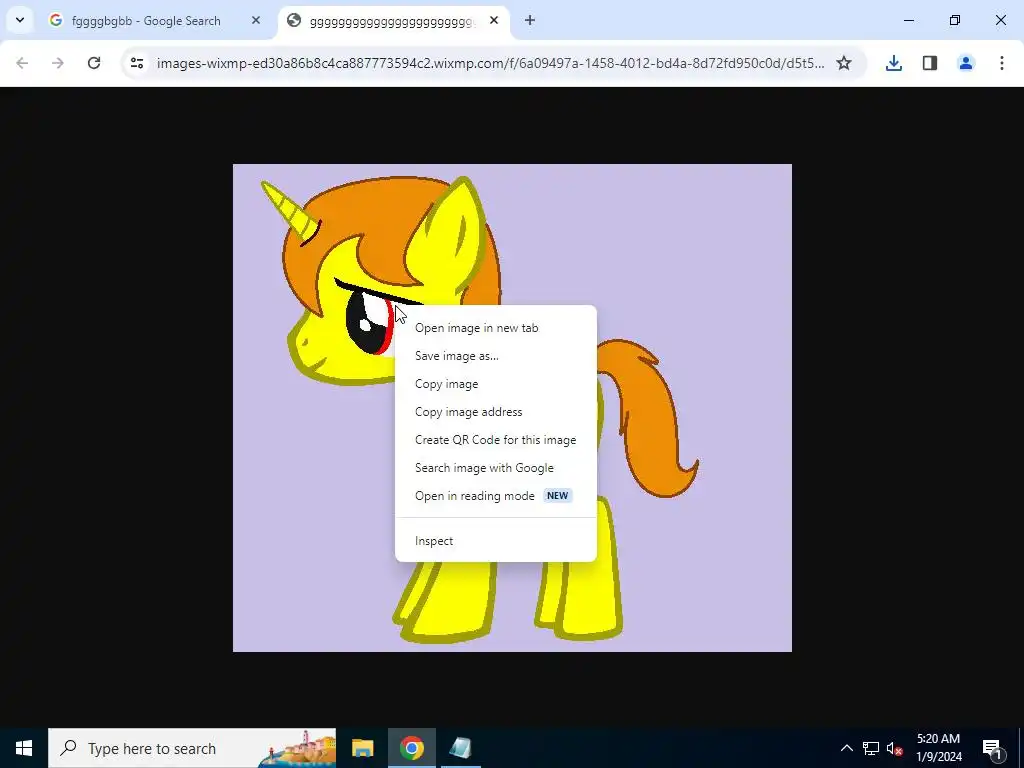This screenshot has width=1024, height=768.
Task: Close the Chrome window
Action: (x=1000, y=20)
